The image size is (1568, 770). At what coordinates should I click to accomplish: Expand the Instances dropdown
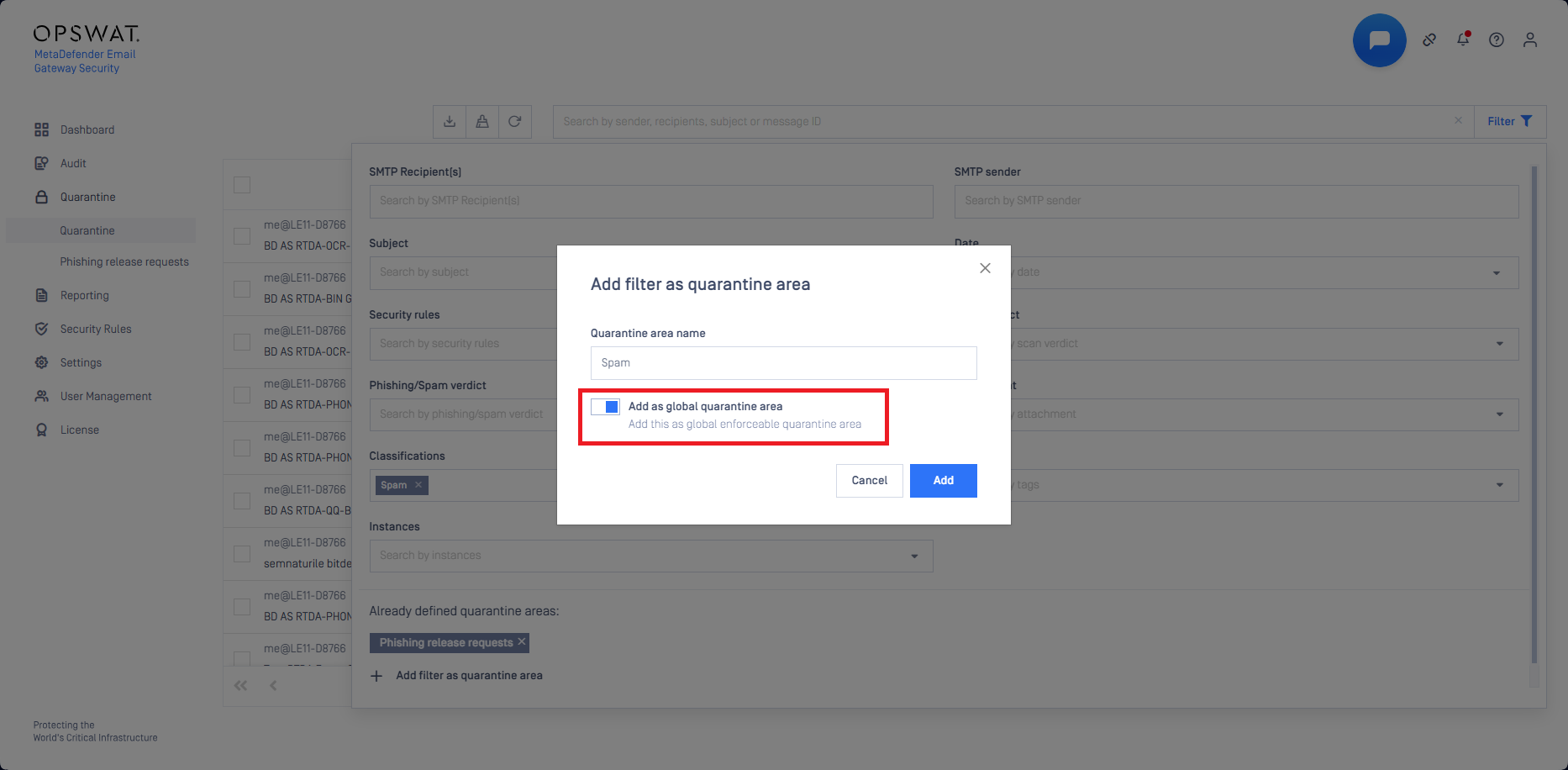[x=914, y=556]
